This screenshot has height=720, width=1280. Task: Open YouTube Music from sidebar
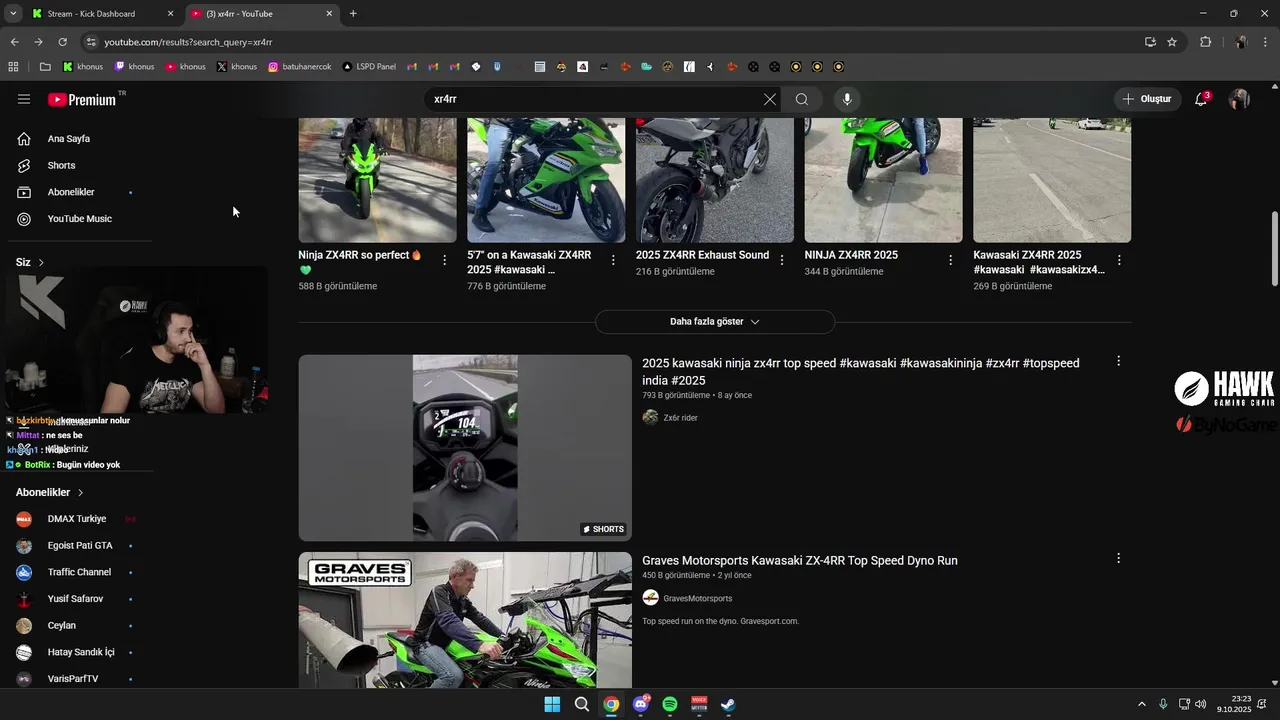pyautogui.click(x=80, y=218)
